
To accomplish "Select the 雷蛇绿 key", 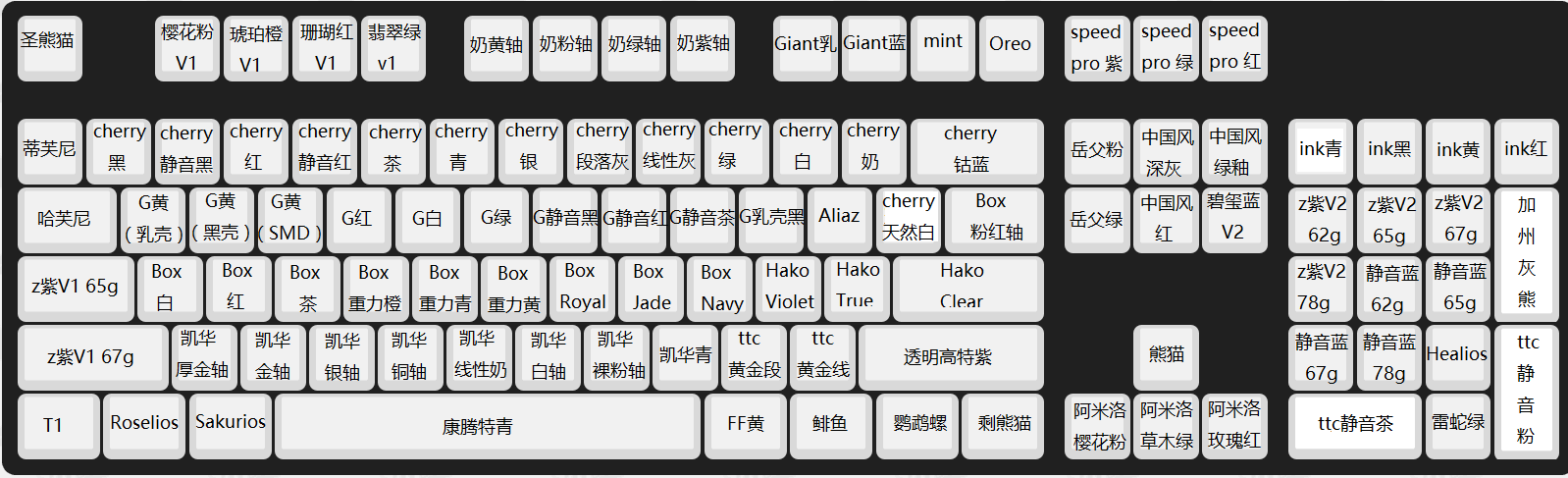I will click(x=1457, y=425).
